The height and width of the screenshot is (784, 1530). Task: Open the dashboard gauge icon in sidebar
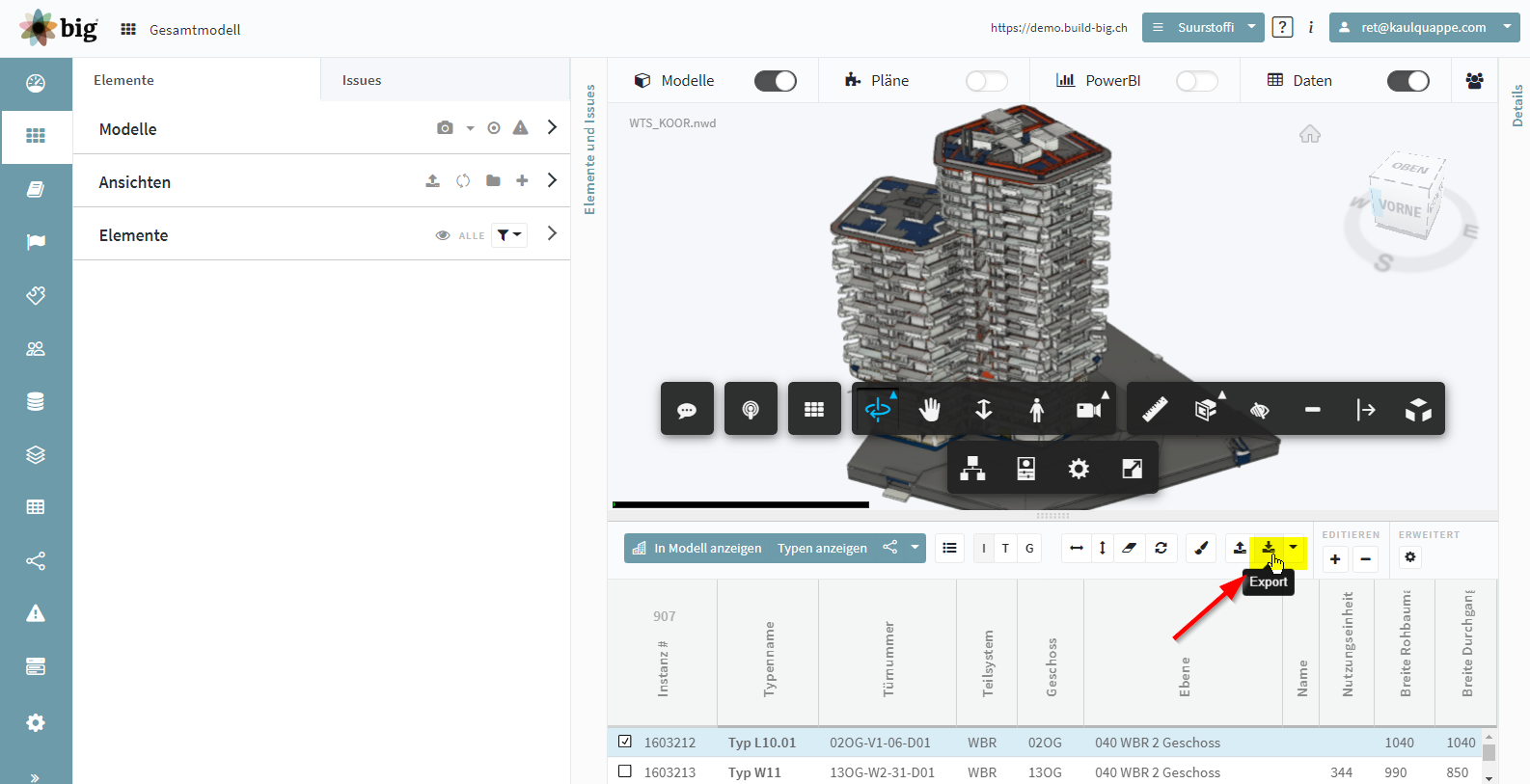[x=36, y=83]
